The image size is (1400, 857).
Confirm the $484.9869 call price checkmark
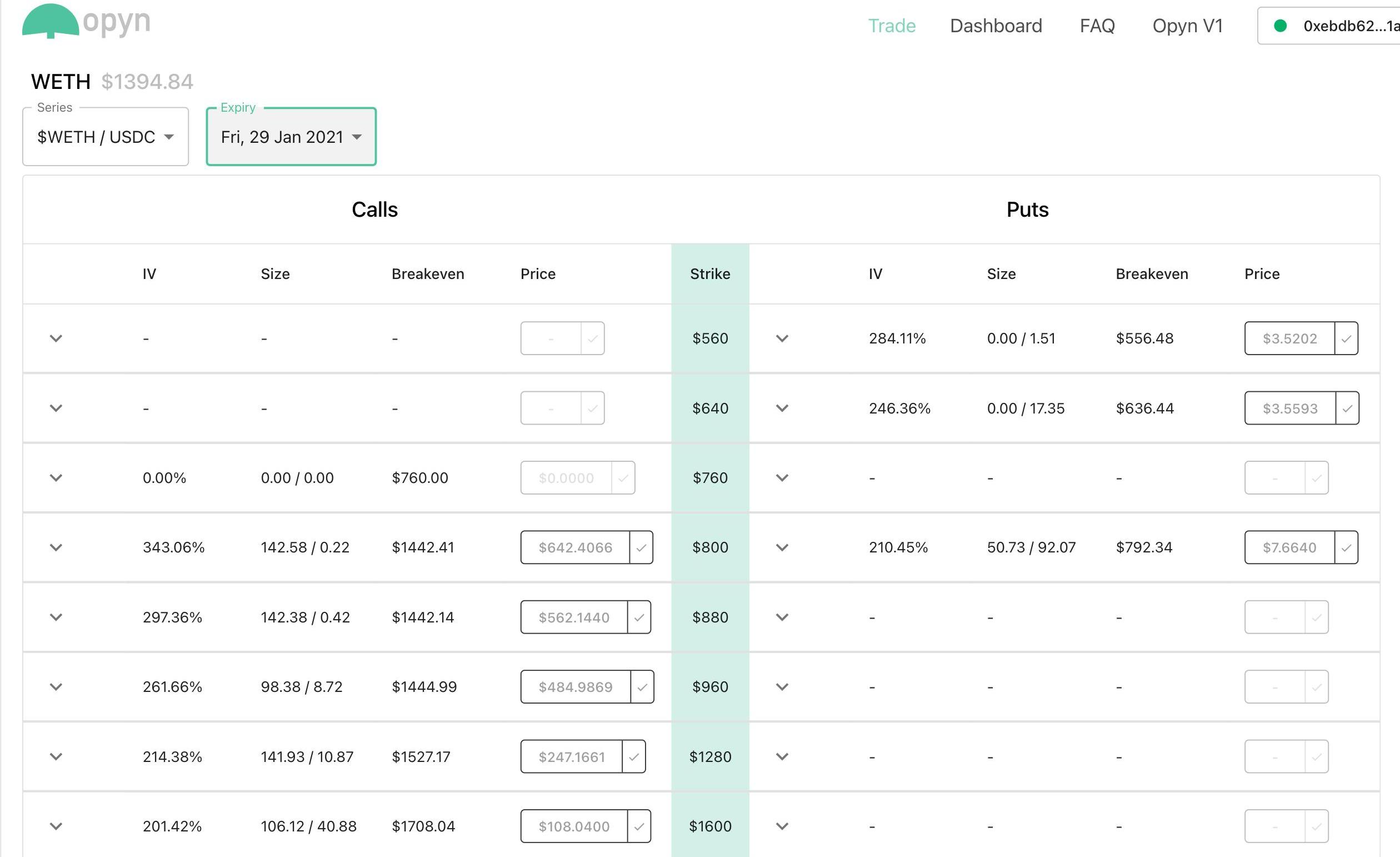(x=643, y=687)
